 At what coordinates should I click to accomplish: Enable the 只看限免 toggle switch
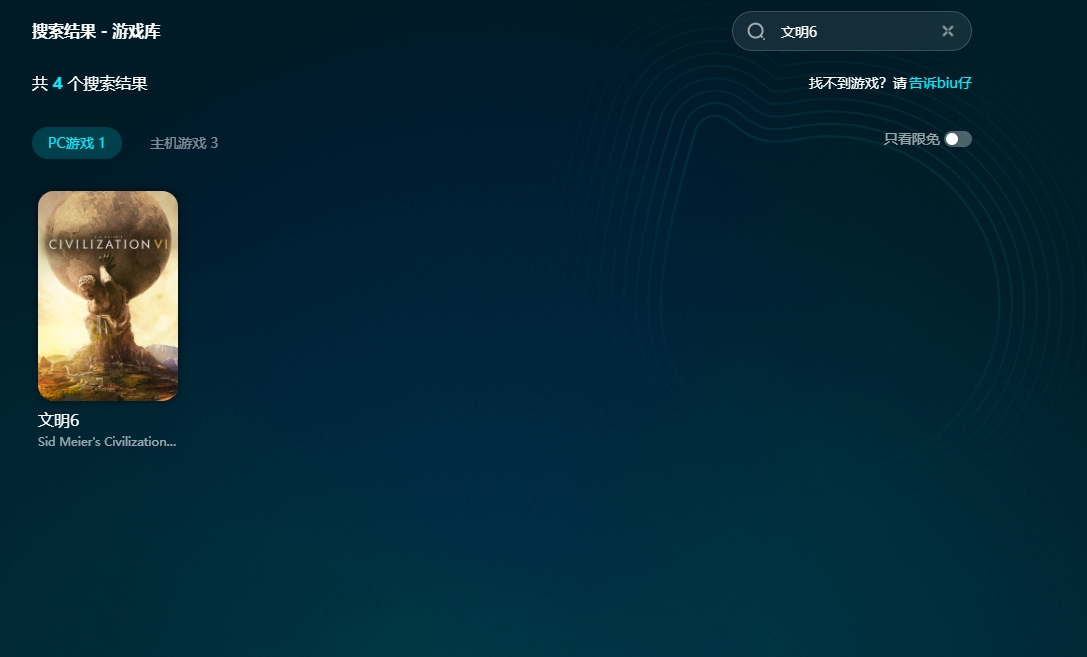point(957,139)
